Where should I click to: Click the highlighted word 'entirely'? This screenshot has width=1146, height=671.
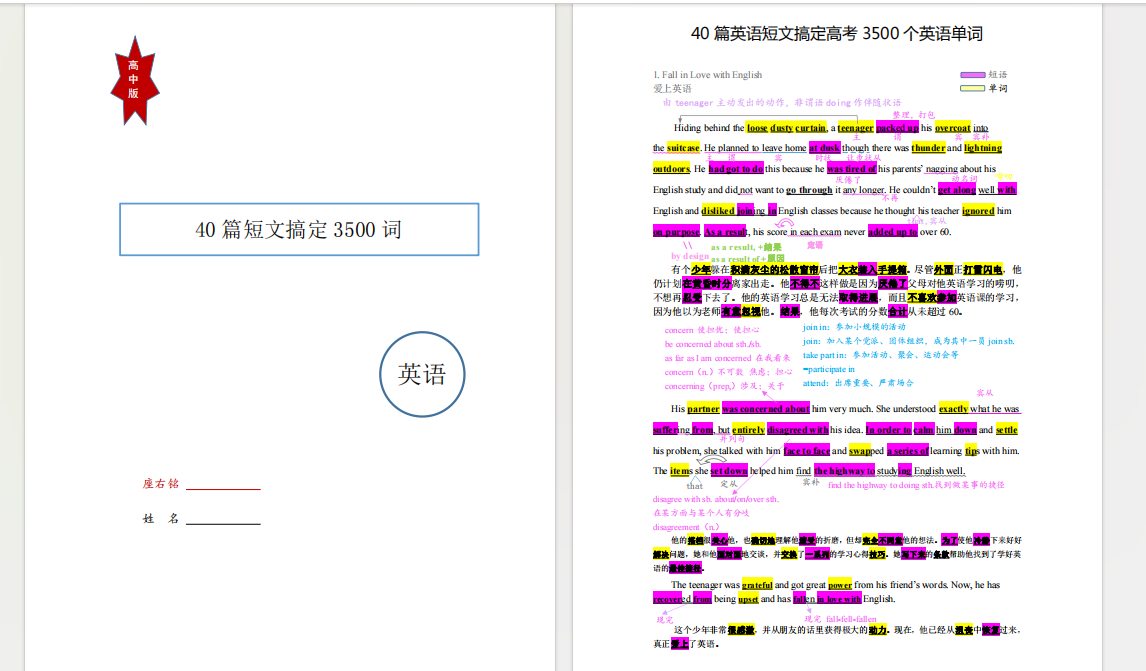[x=748, y=431]
